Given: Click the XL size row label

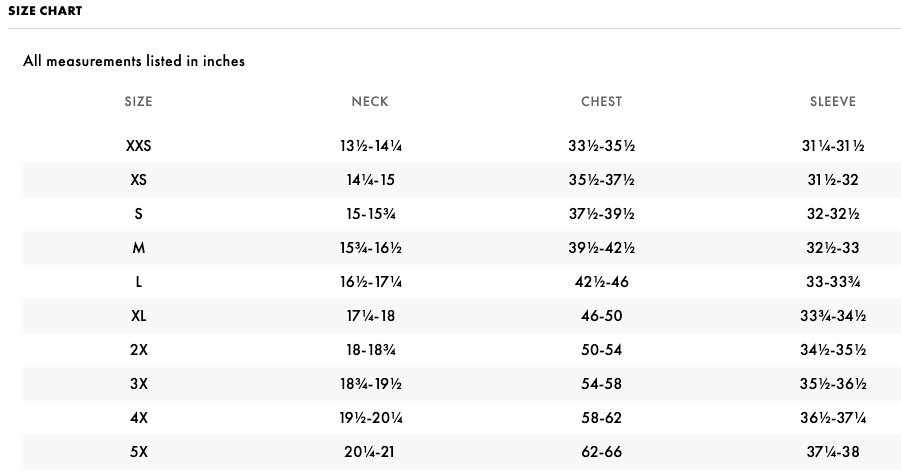Looking at the screenshot, I should click(138, 316).
